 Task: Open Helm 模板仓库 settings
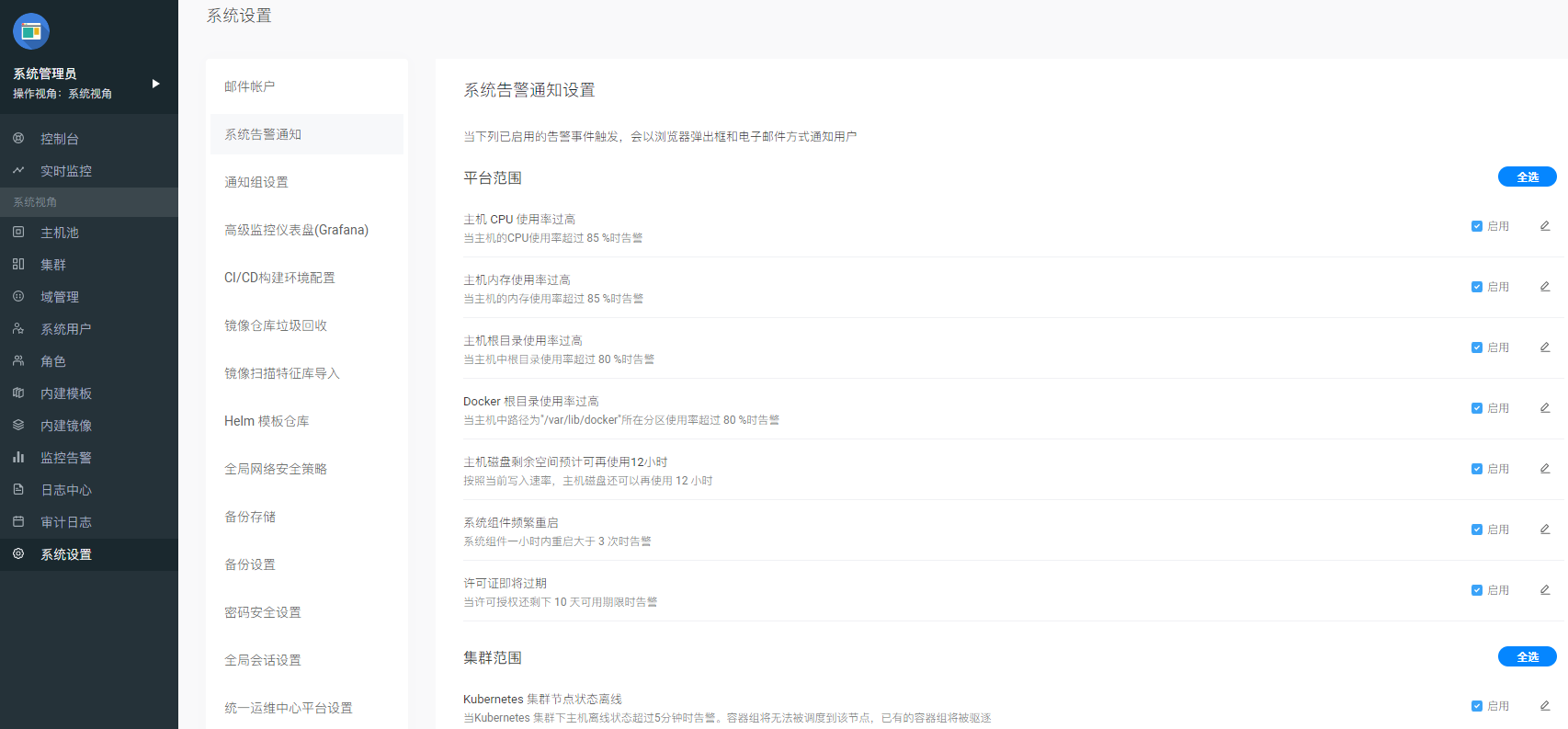click(267, 421)
